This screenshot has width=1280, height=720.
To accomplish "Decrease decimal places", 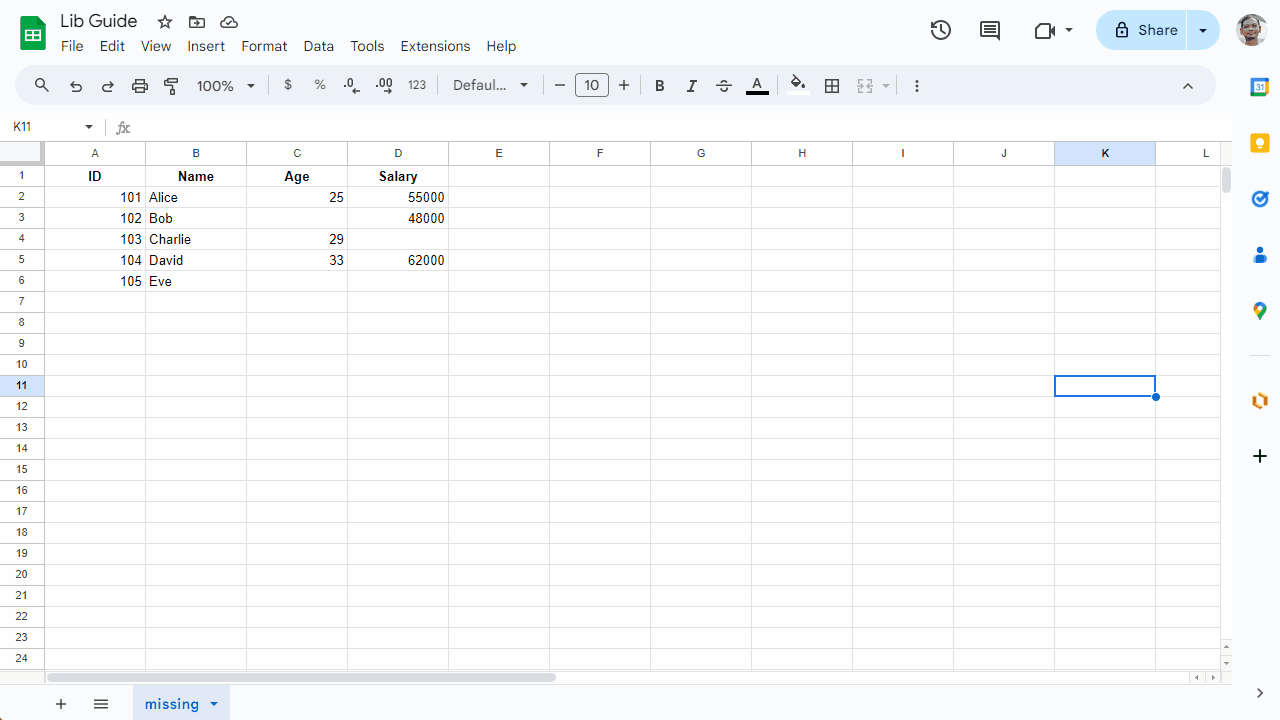I will [351, 86].
